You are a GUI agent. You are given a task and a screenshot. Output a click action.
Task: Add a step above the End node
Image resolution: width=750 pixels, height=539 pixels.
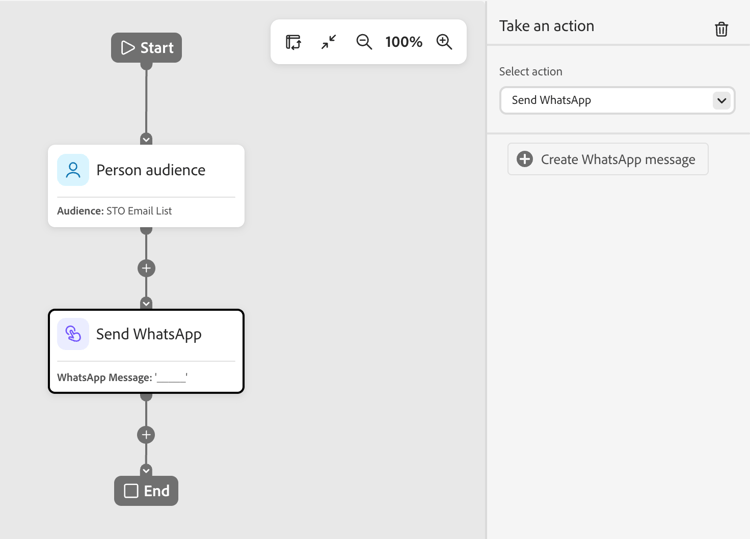click(146, 435)
